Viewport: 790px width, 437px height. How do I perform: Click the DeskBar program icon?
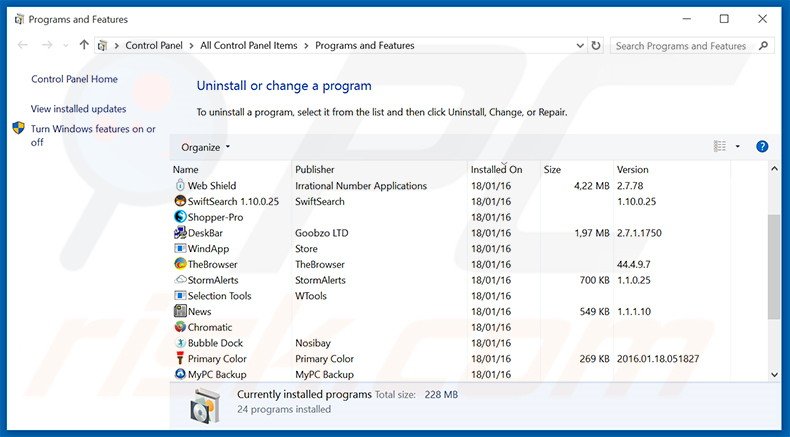180,232
